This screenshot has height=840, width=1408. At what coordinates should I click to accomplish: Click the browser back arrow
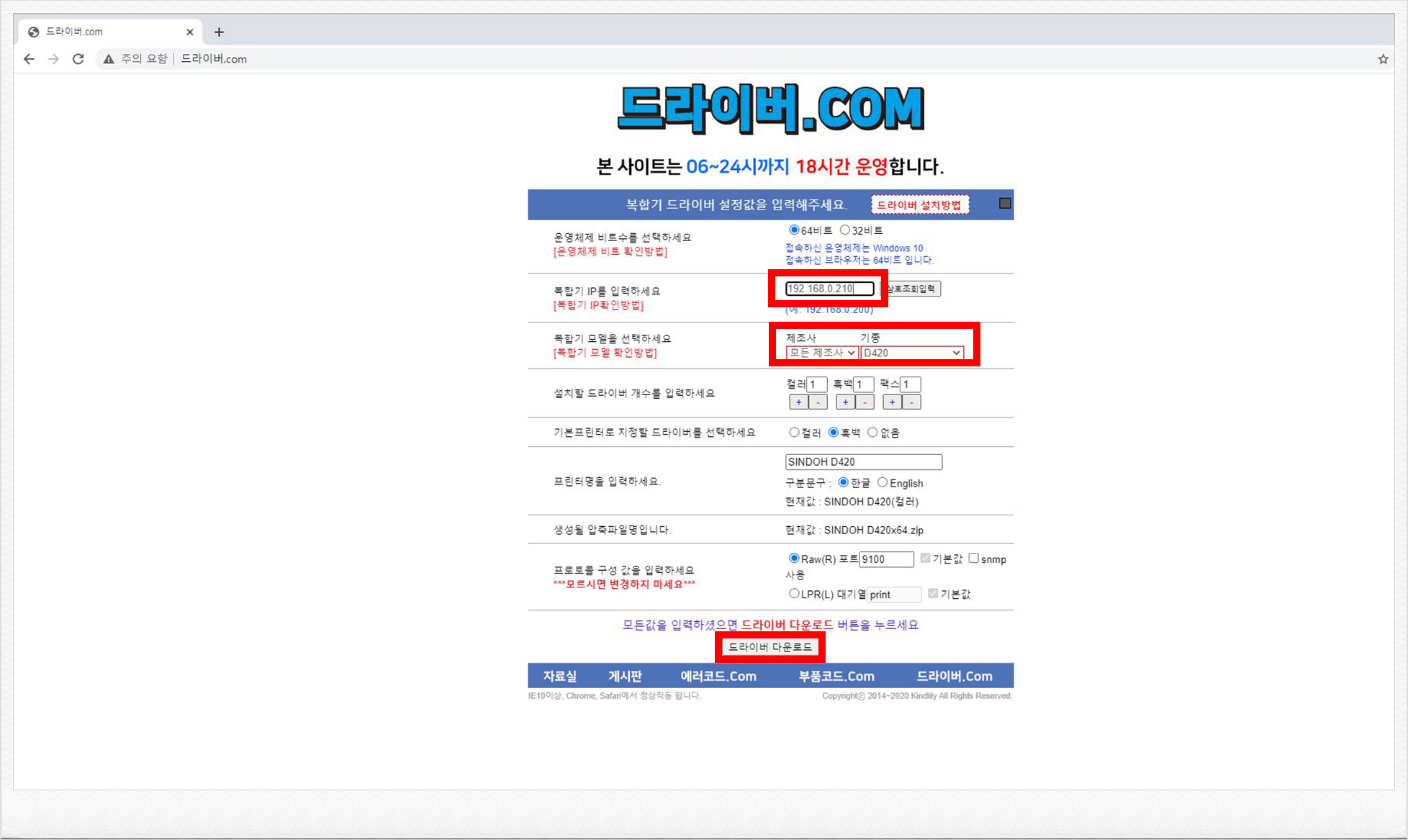click(29, 59)
